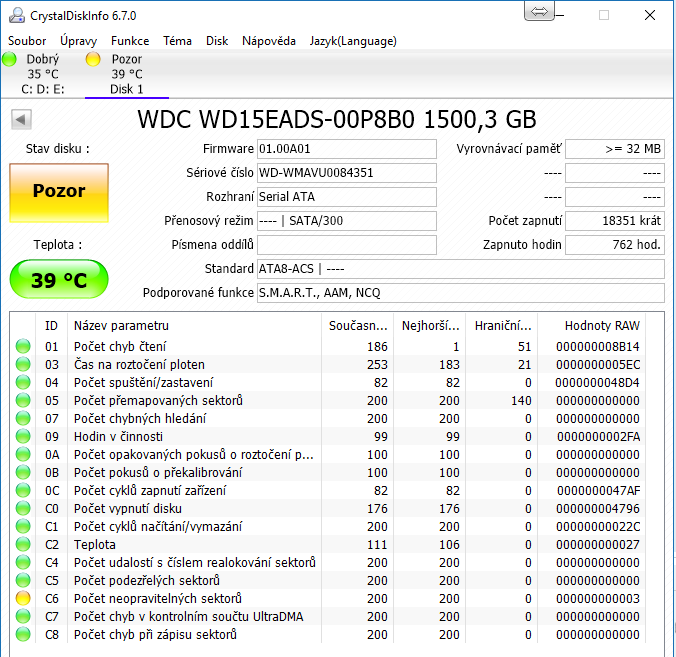Screen dimensions: 676x657
Task: Click the Podporované funkce field
Action: coord(460,293)
